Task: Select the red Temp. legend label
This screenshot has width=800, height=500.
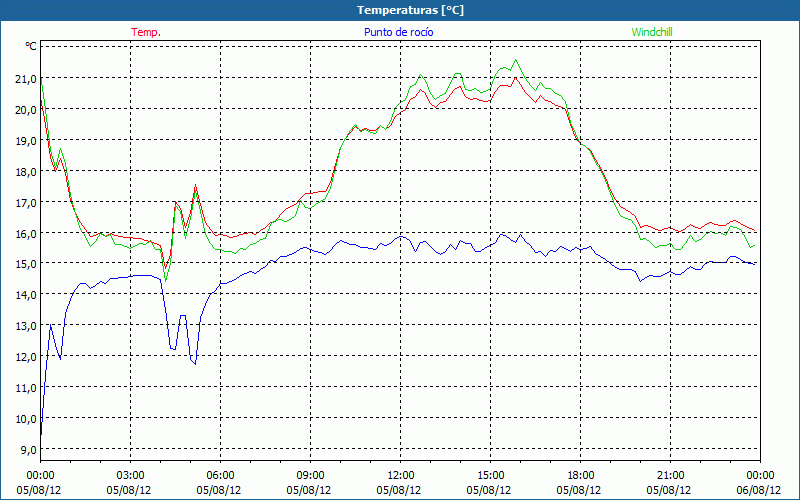Action: 146,32
